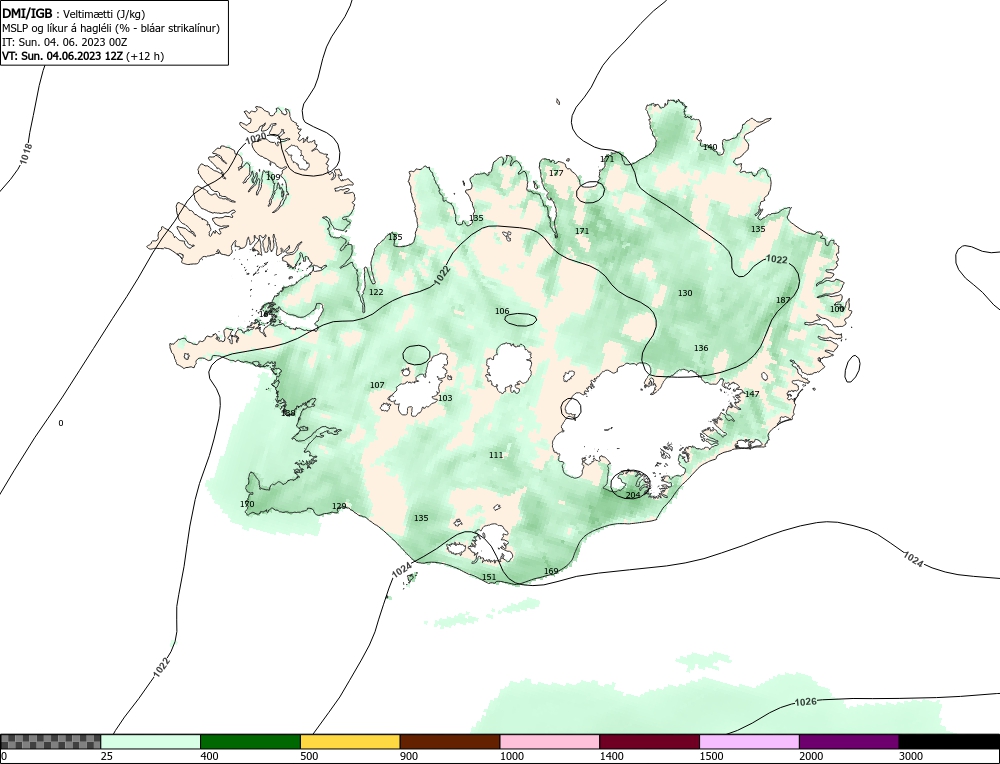The width and height of the screenshot is (1000, 764).
Task: Click the legend tick label 900
Action: click(409, 756)
